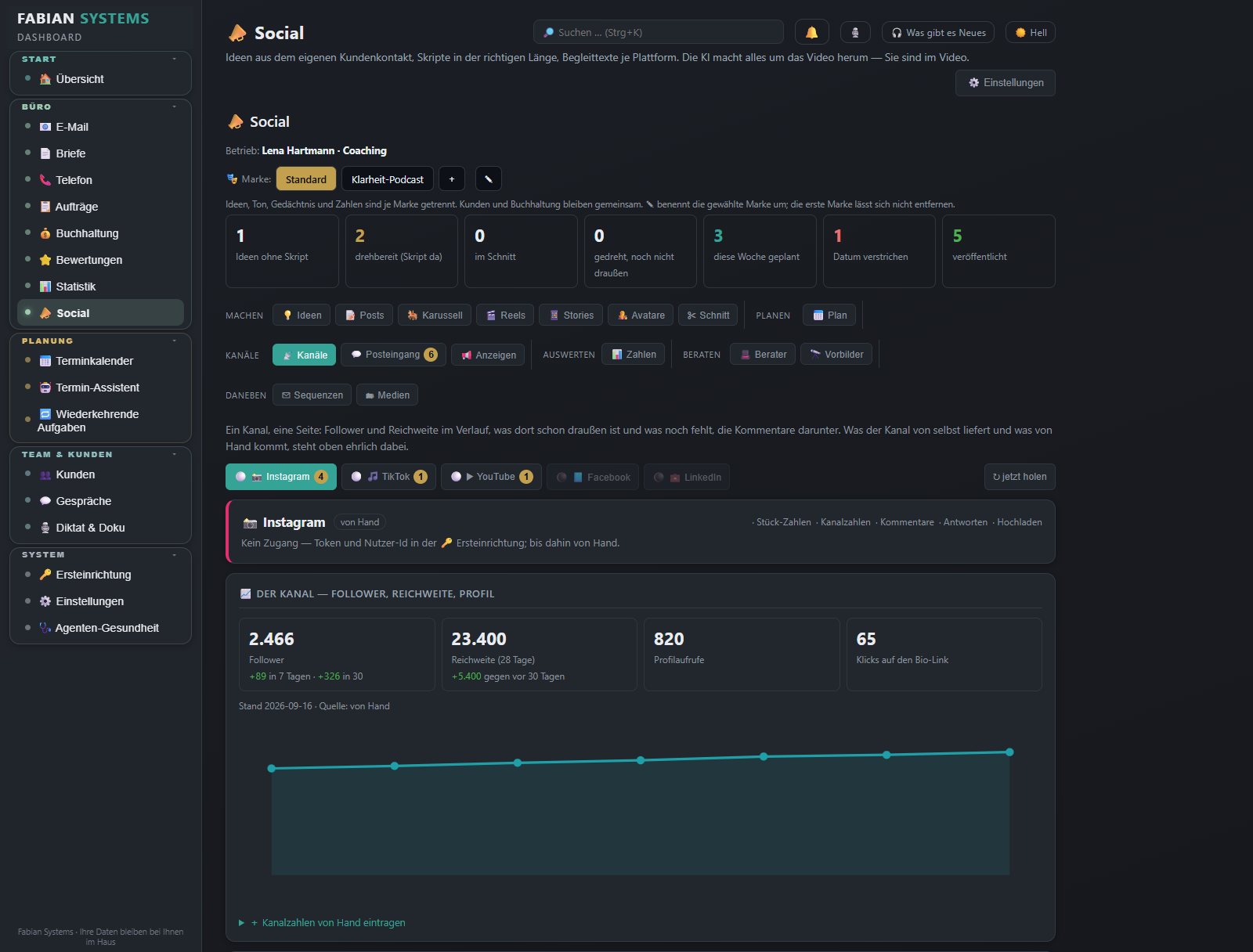Open the Reels tab
The width and height of the screenshot is (1253, 952).
(x=505, y=315)
